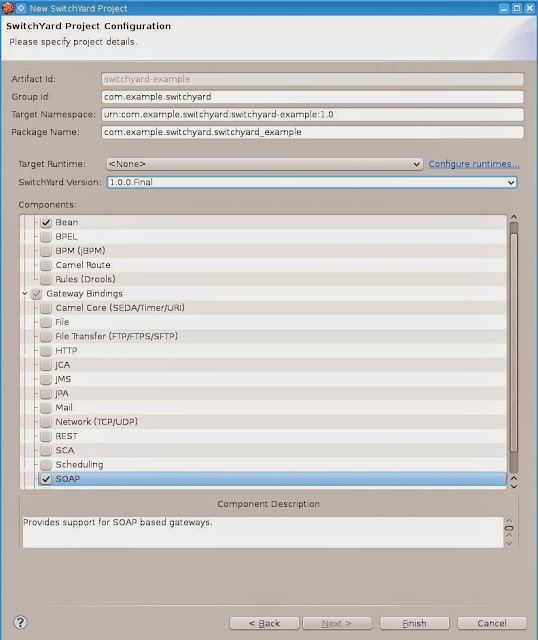538x640 pixels.
Task: Select the Rules (Drools) tree item
Action: click(85, 279)
